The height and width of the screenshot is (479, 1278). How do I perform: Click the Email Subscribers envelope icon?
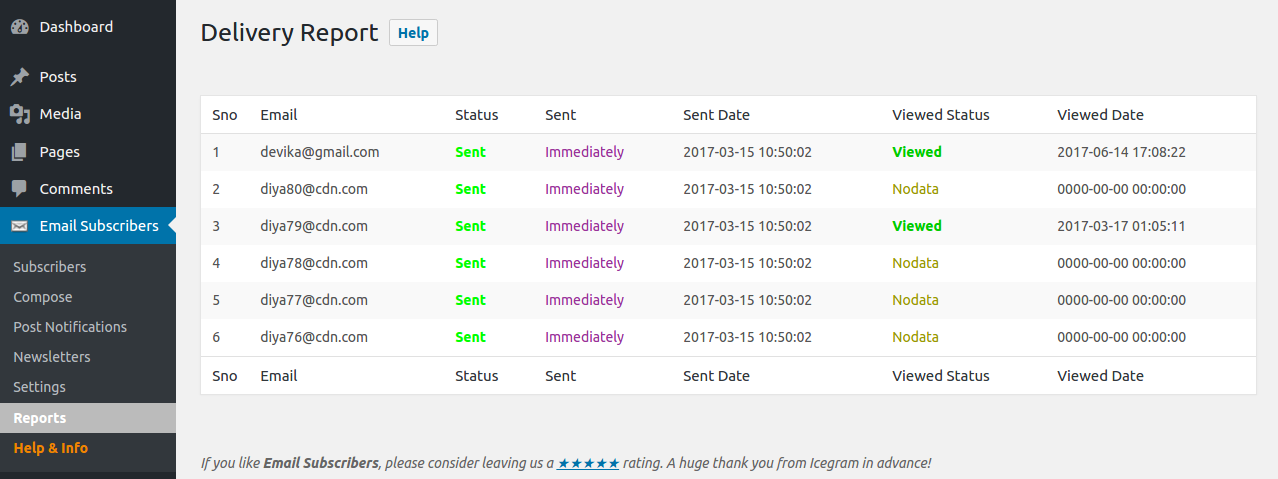click(x=20, y=226)
